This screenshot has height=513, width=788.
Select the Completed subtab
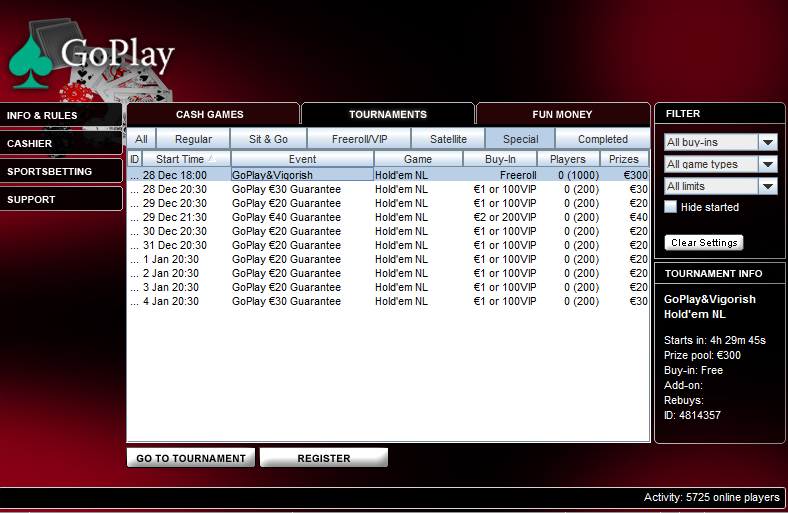[x=603, y=139]
